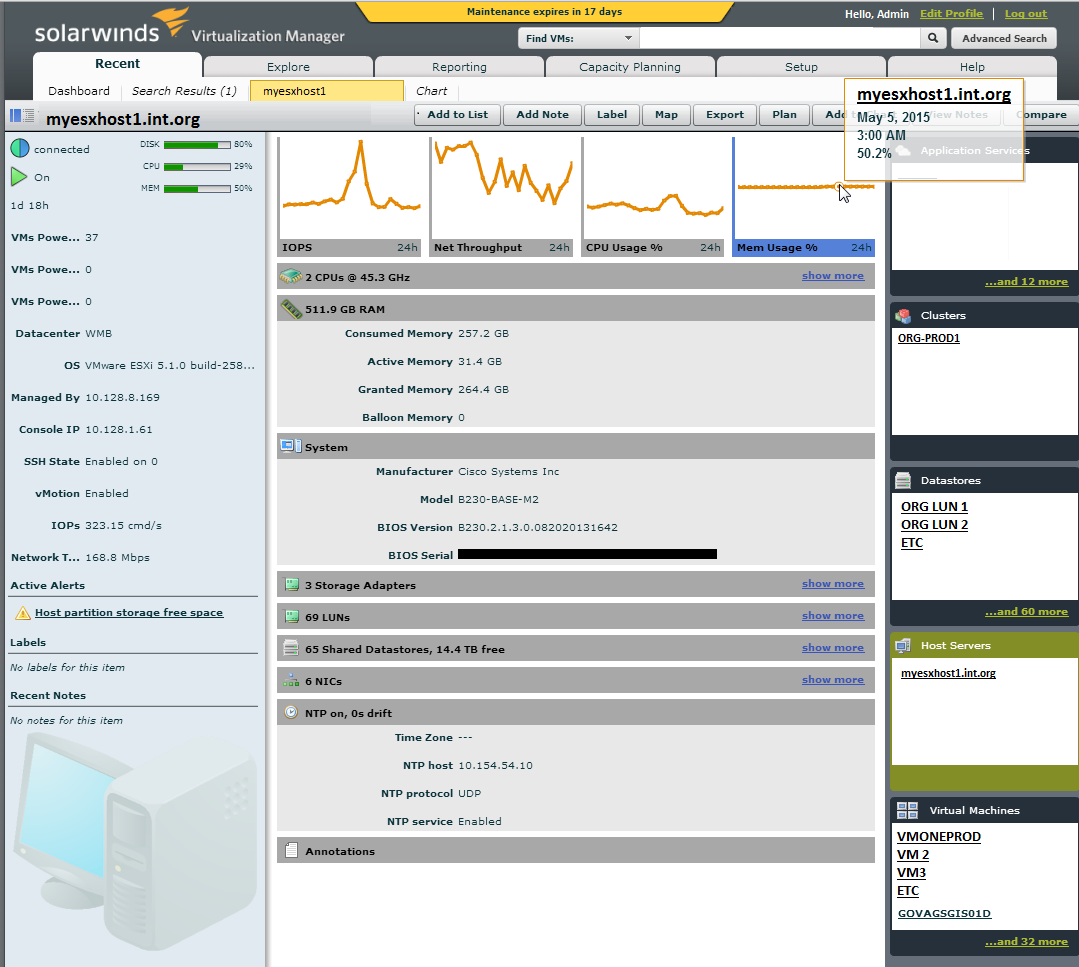This screenshot has width=1079, height=967.
Task: Open the GOVAGSGIS01D virtual machine link
Action: [x=944, y=913]
